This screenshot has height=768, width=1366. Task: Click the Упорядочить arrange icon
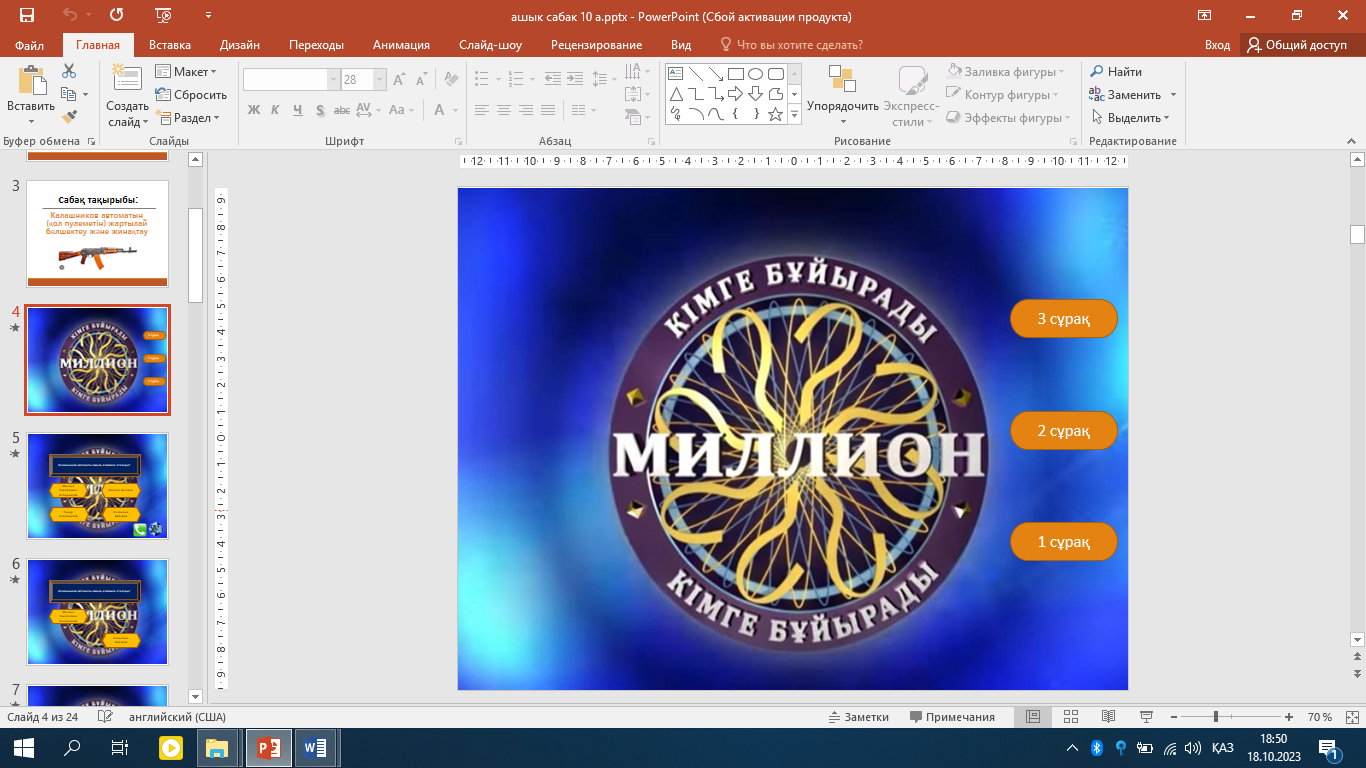click(843, 79)
